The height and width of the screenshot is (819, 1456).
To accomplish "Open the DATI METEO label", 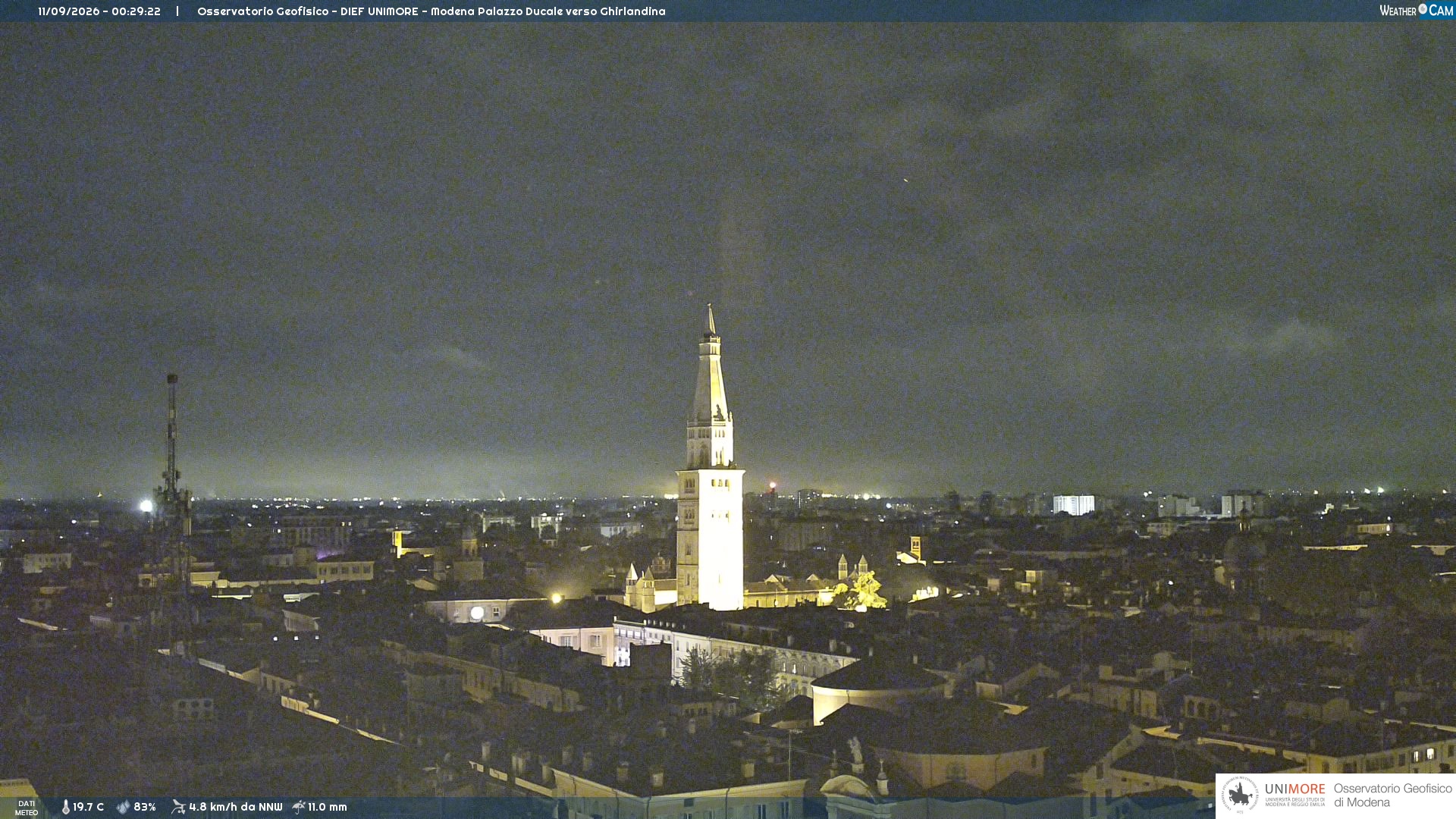I will coord(27,808).
